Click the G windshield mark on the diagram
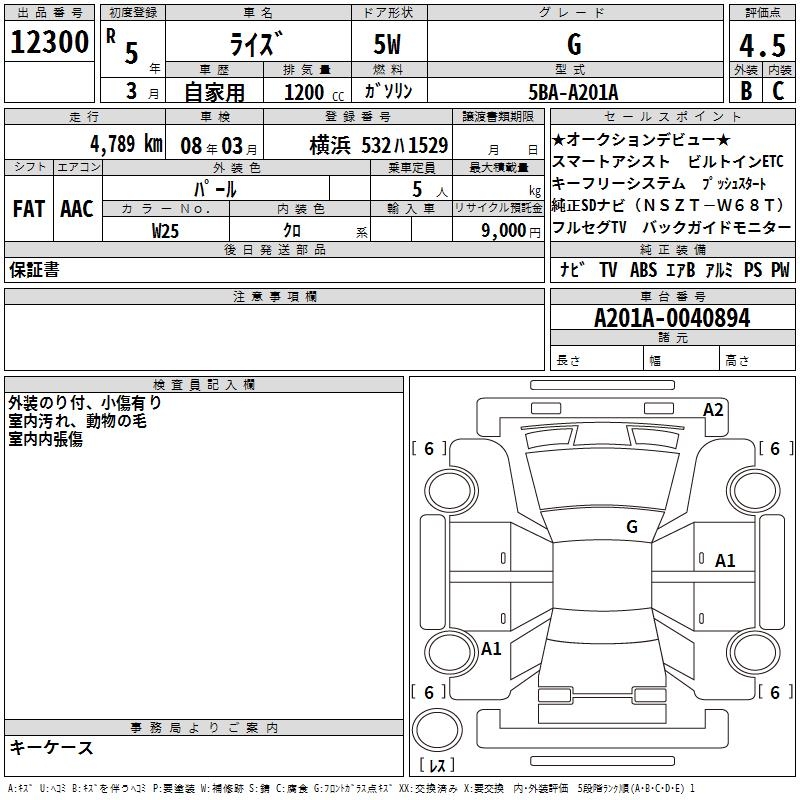Image resolution: width=800 pixels, height=800 pixels. [x=632, y=526]
